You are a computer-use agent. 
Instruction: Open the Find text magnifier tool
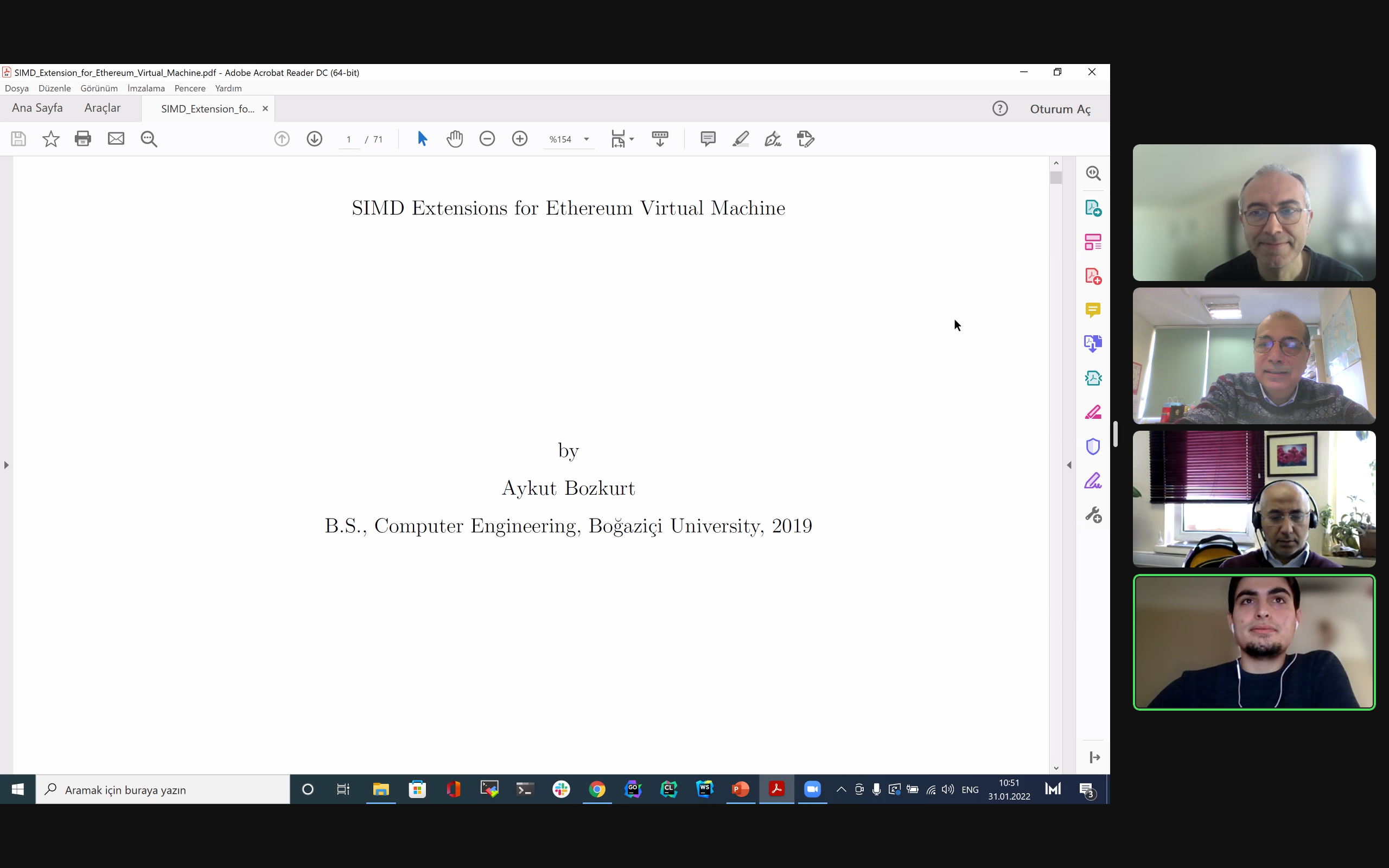149,139
